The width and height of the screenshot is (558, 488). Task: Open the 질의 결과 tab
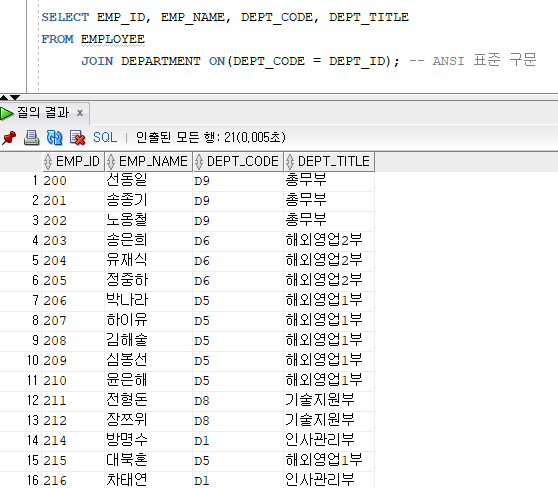43,113
